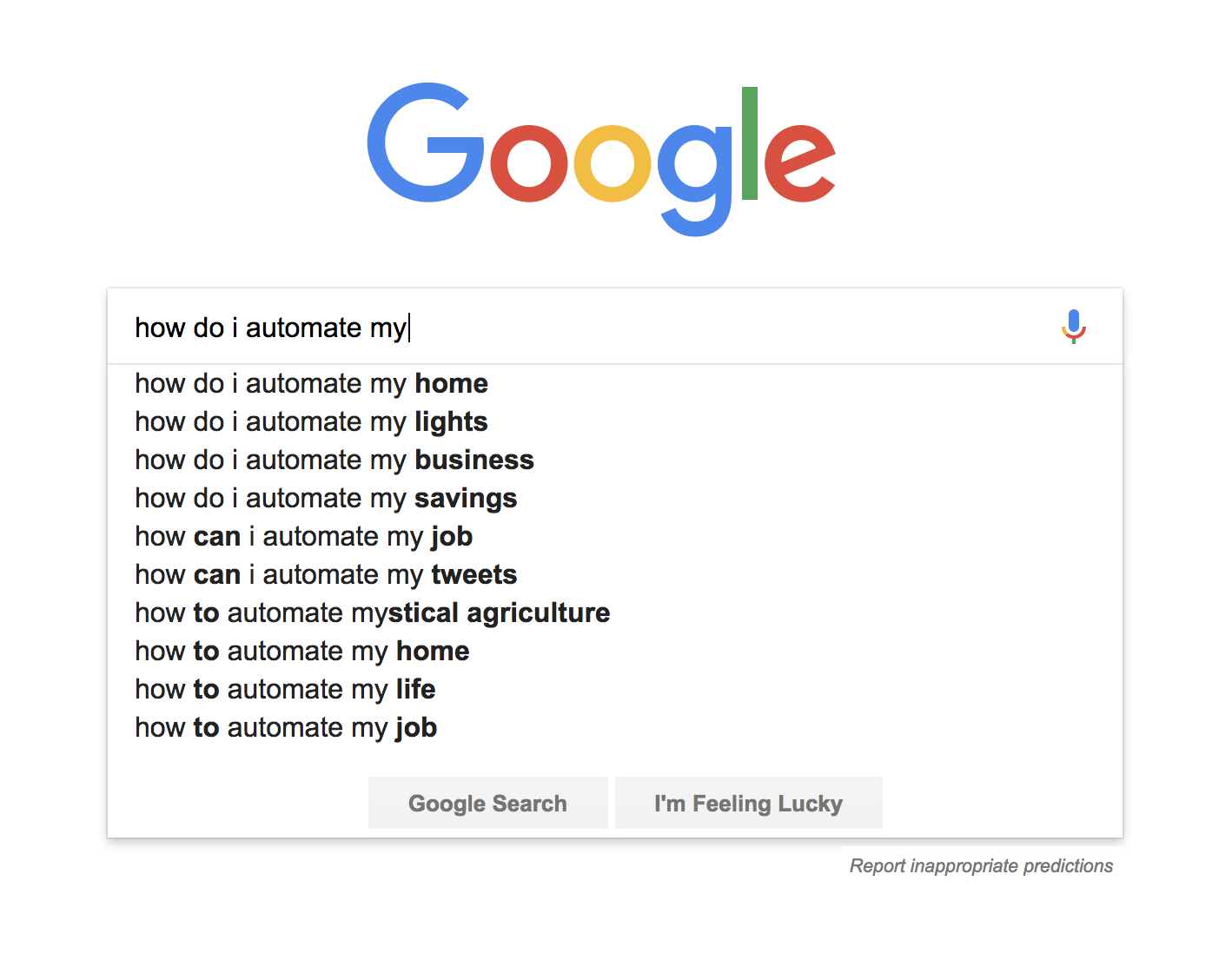Click the I'm Feeling Lucky button
The image size is (1232, 980).
(748, 803)
